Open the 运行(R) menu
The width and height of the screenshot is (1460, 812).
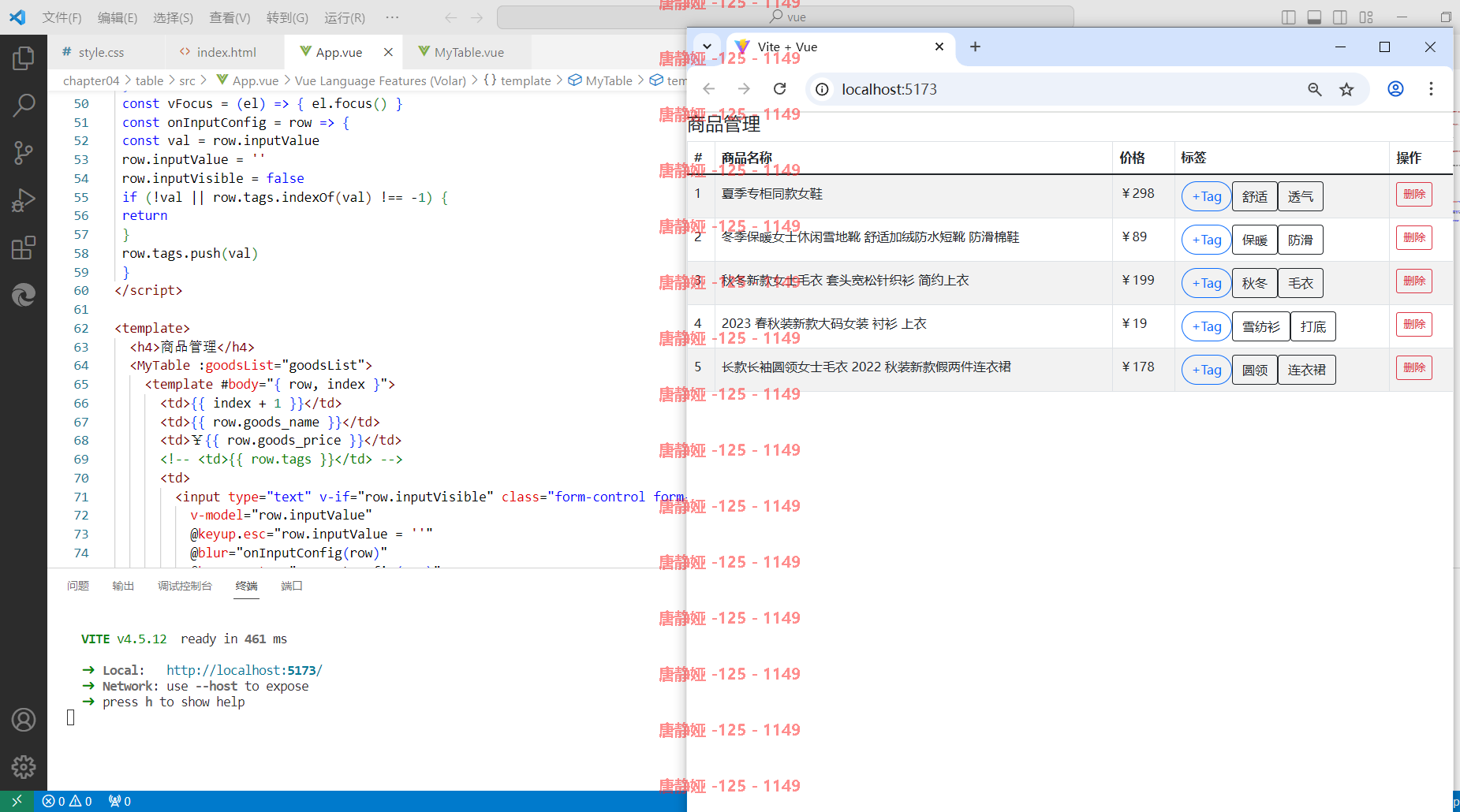coord(345,17)
